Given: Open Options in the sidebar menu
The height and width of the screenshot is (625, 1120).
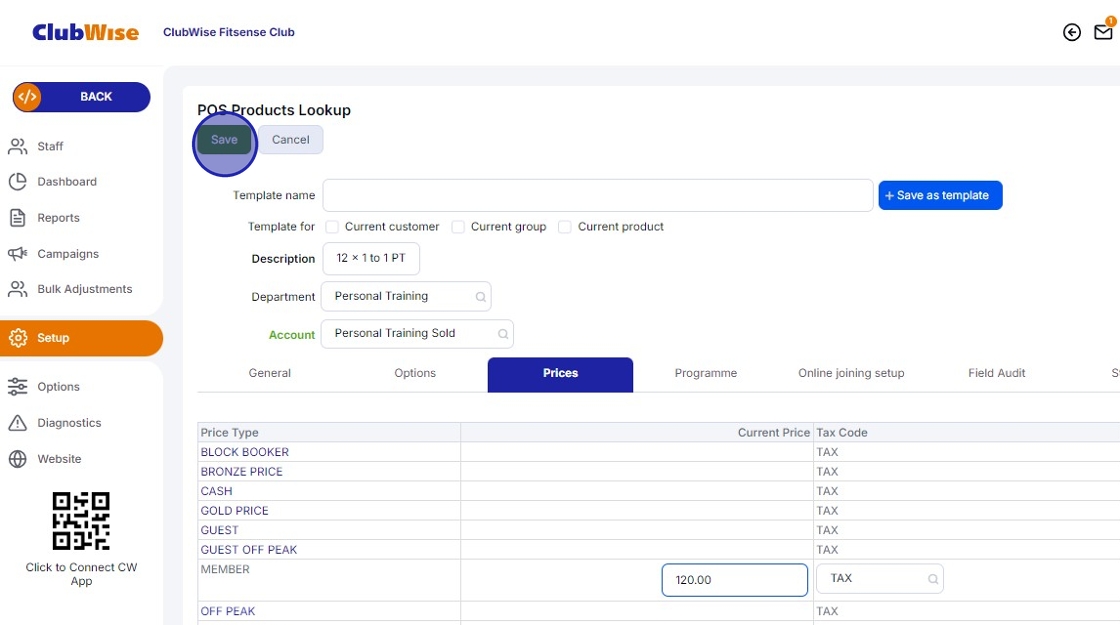Looking at the screenshot, I should [x=59, y=386].
